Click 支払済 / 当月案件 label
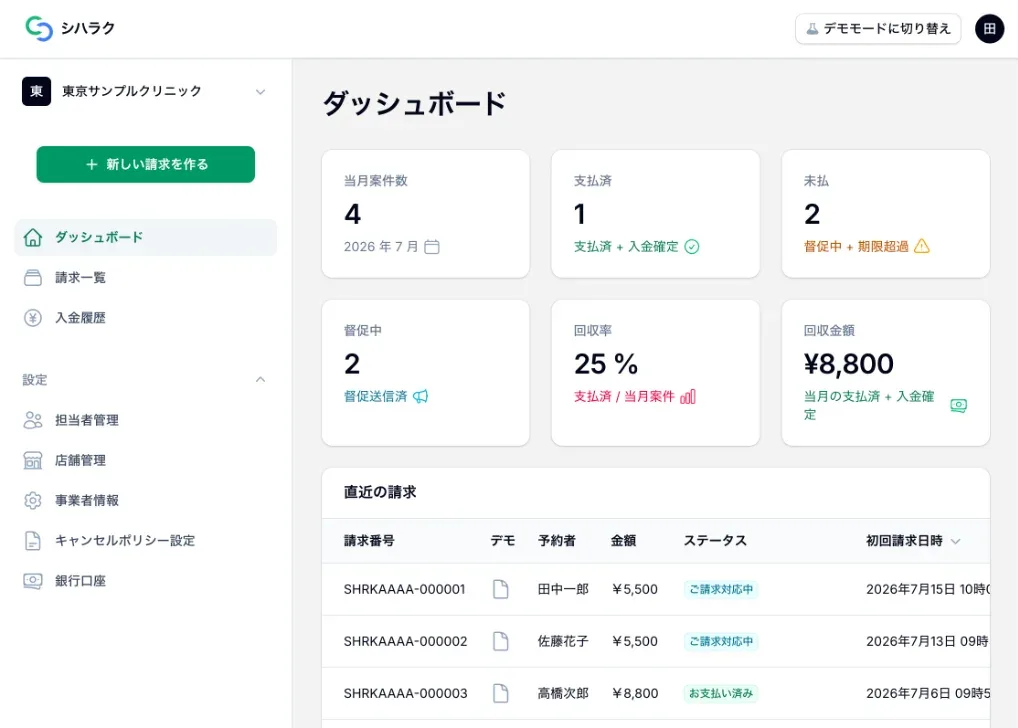Image resolution: width=1018 pixels, height=728 pixels. [624, 396]
